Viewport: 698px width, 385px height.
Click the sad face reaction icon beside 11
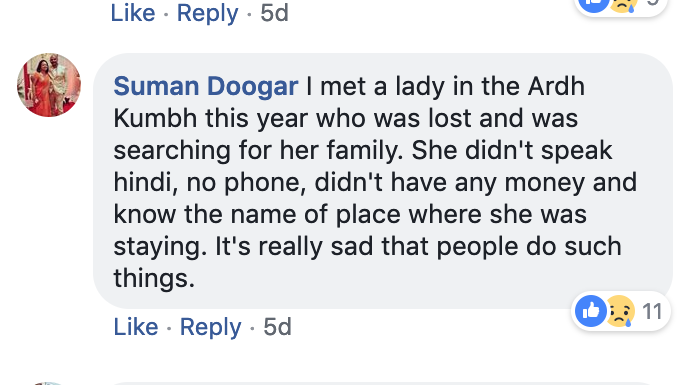pos(620,311)
